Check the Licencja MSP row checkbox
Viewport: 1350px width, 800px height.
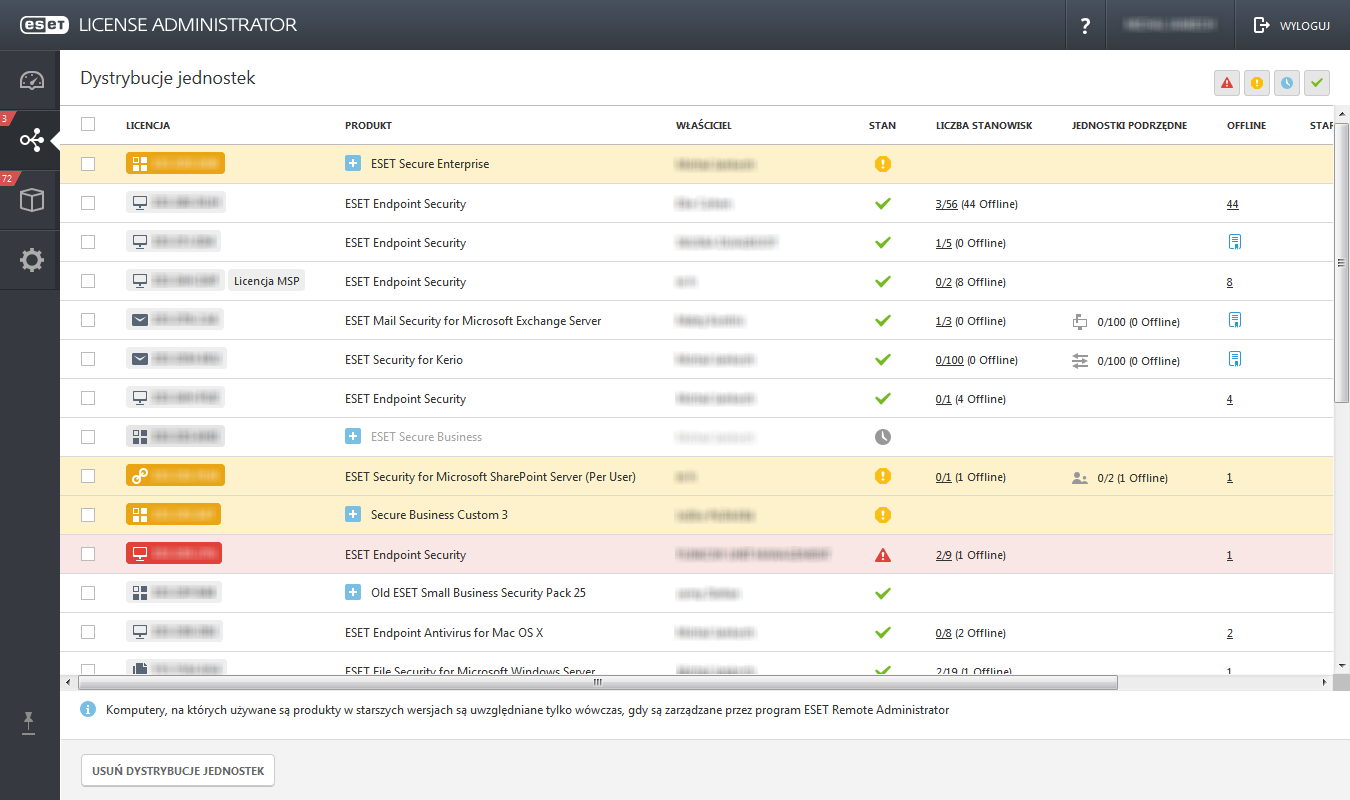tap(88, 281)
